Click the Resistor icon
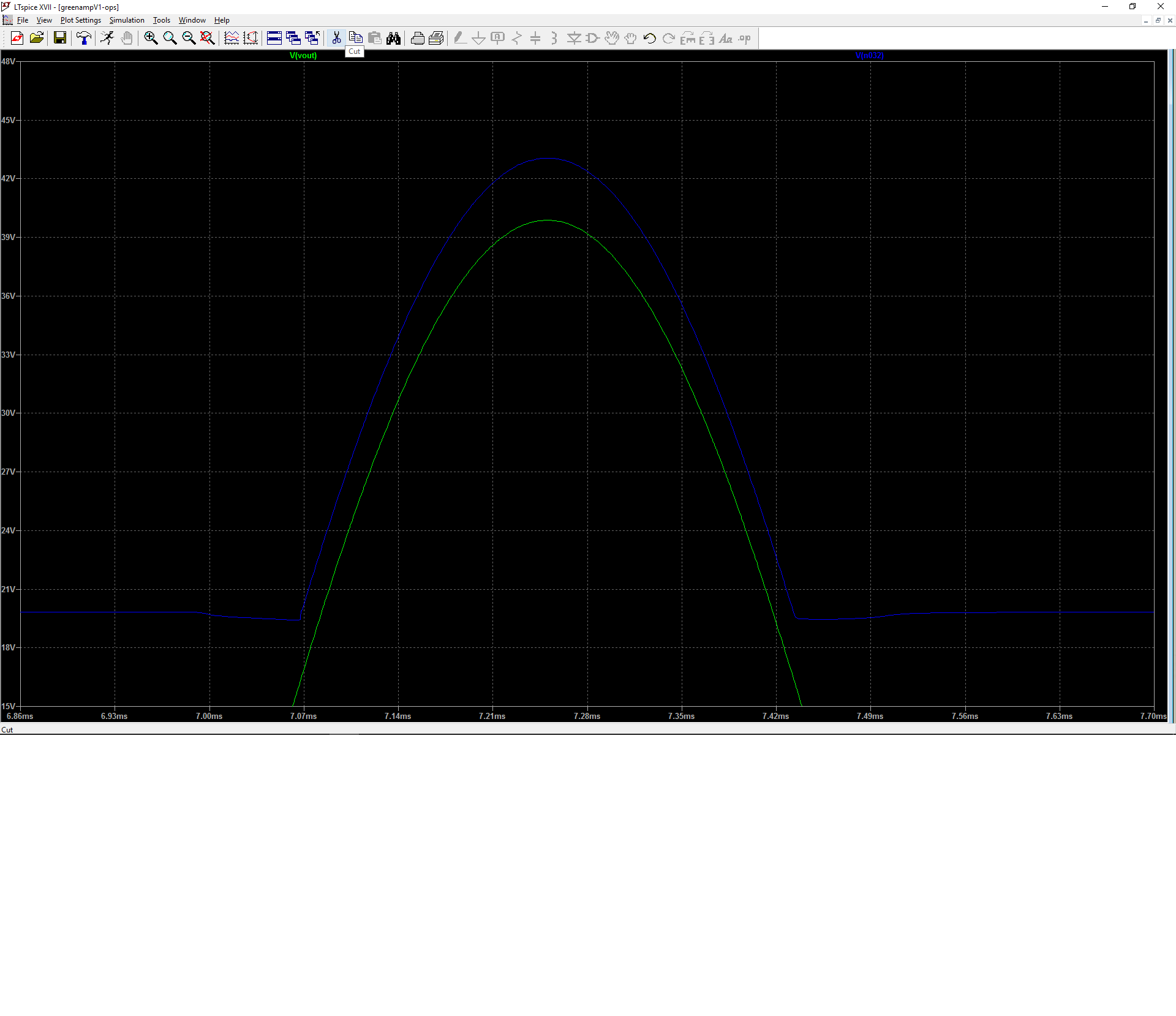 point(517,38)
